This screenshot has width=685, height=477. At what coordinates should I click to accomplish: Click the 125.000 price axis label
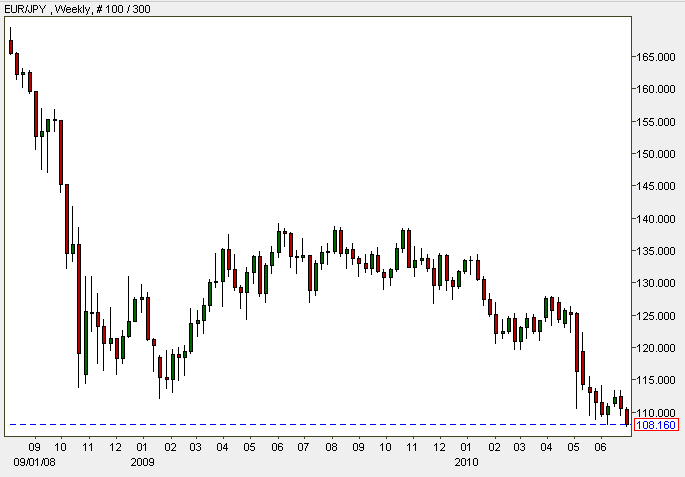tap(656, 316)
